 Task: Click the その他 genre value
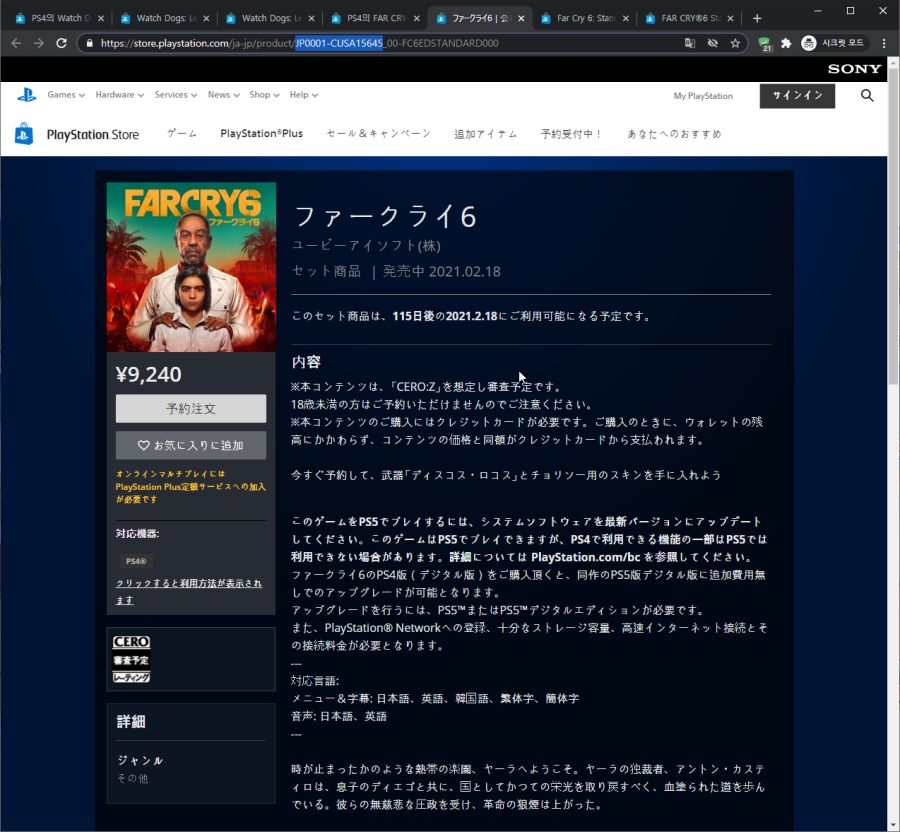tap(133, 778)
